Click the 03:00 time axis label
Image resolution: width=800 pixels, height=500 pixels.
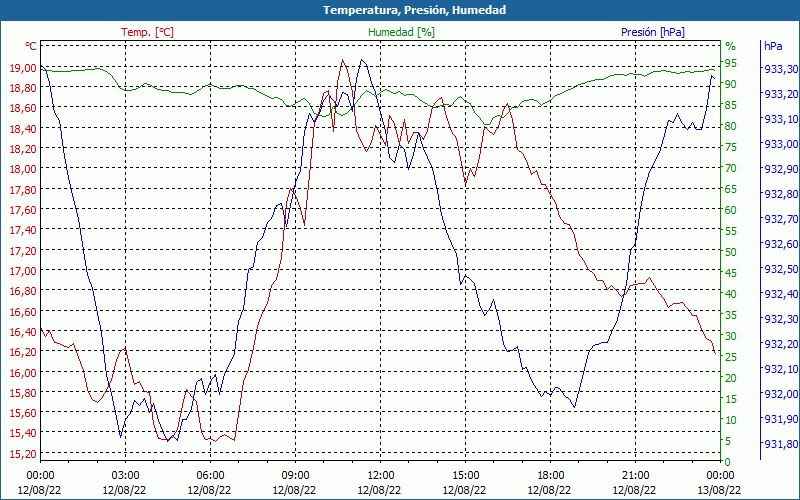[125, 476]
